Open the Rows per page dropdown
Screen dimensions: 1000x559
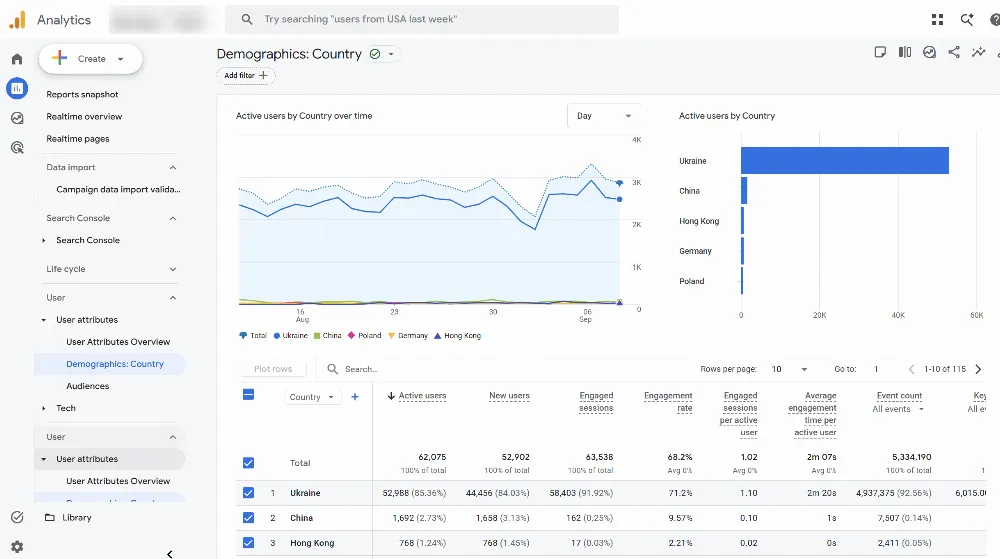click(x=790, y=369)
